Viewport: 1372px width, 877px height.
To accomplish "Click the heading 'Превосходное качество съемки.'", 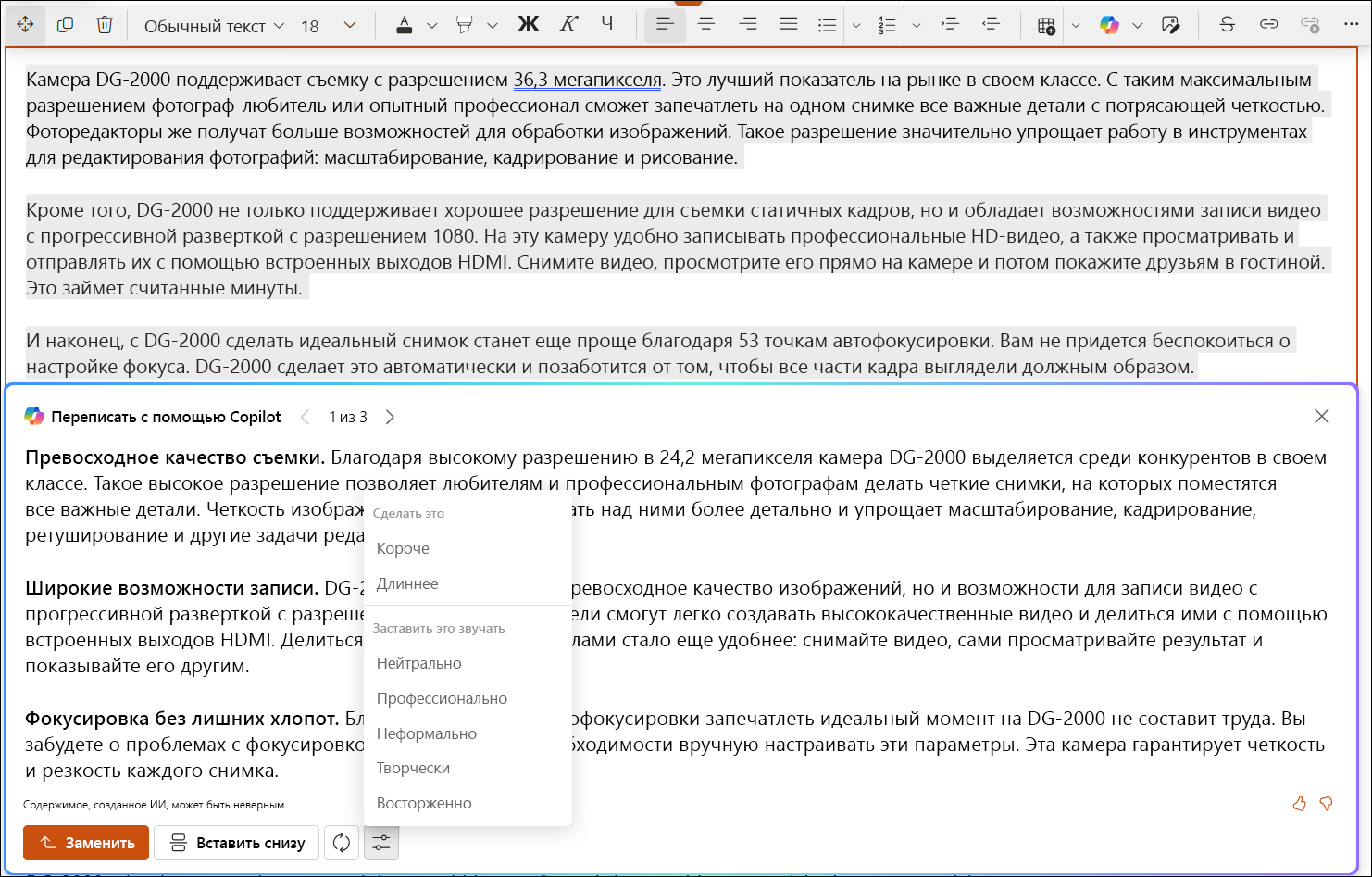I will coord(175,457).
